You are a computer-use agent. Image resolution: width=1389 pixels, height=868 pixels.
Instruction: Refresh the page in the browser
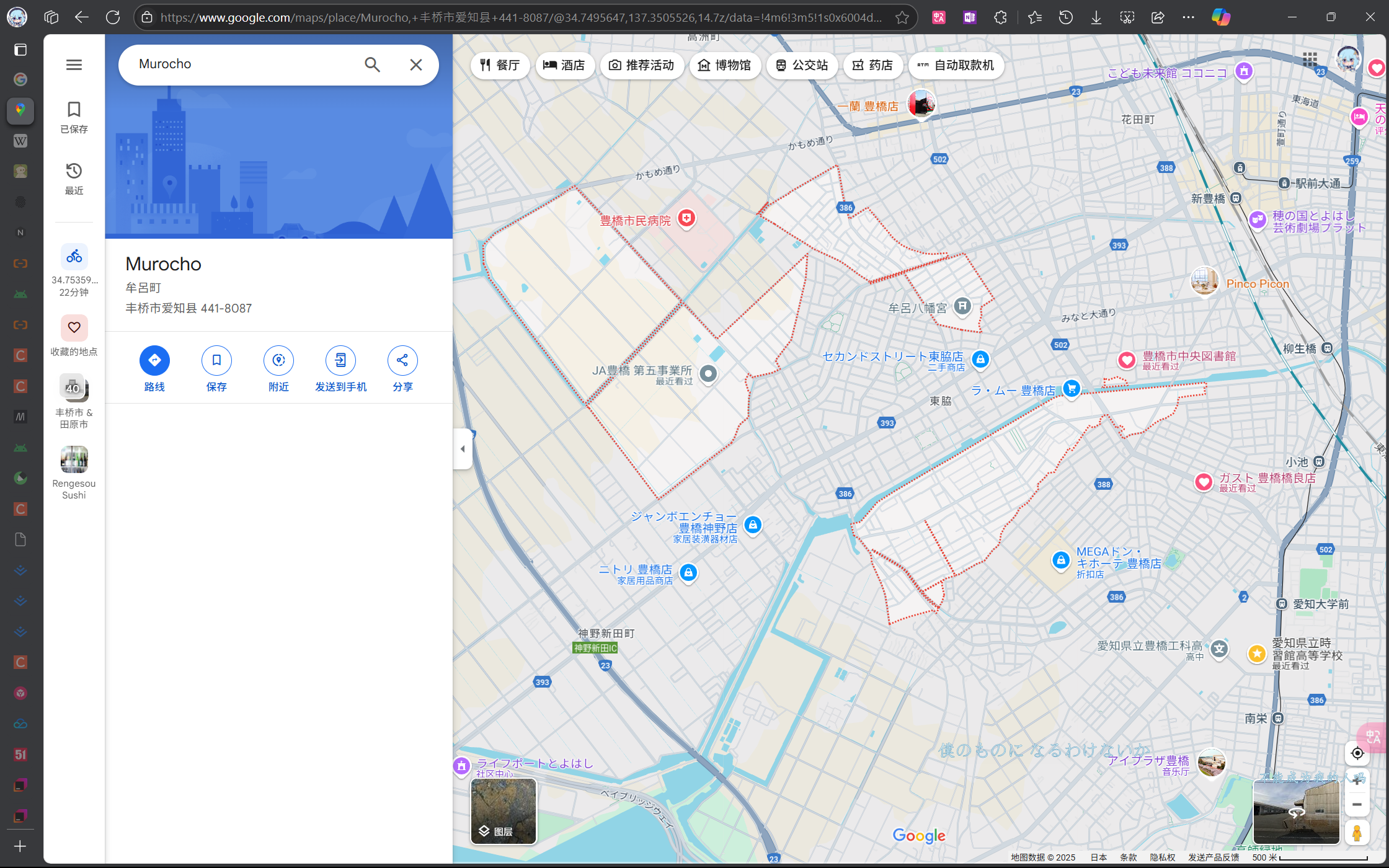(113, 17)
